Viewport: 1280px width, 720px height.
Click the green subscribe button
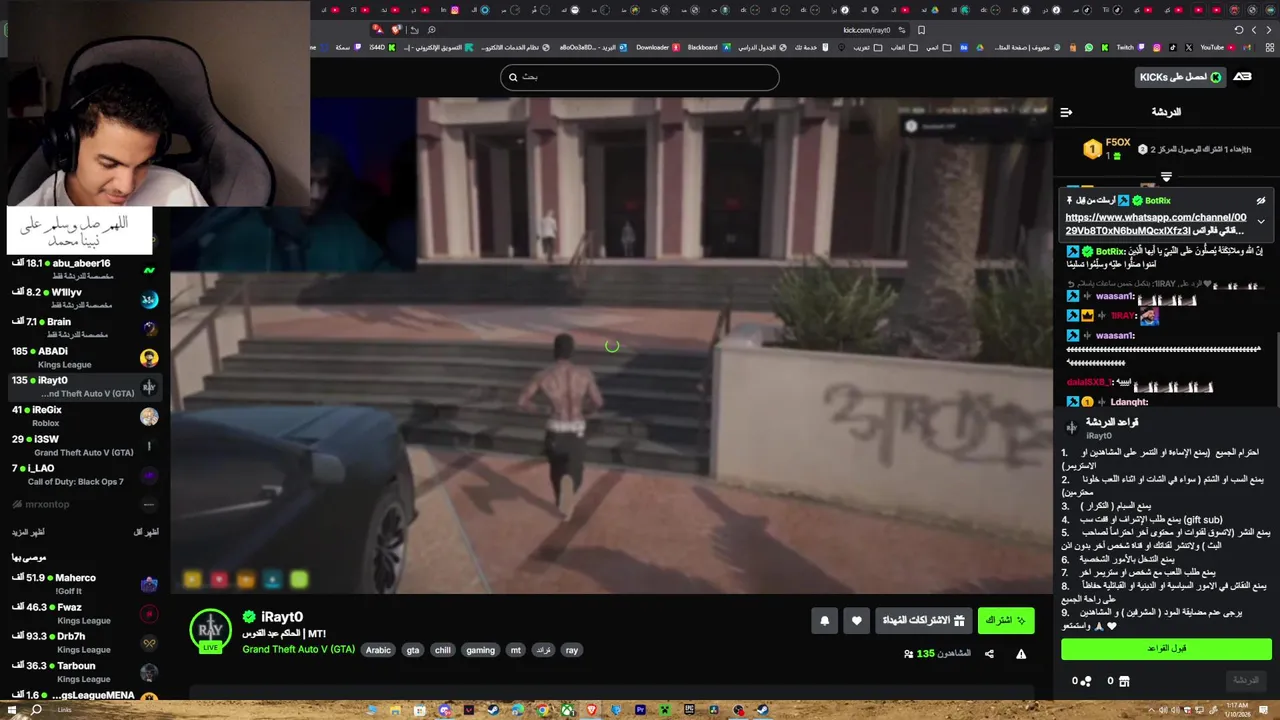(1006, 621)
